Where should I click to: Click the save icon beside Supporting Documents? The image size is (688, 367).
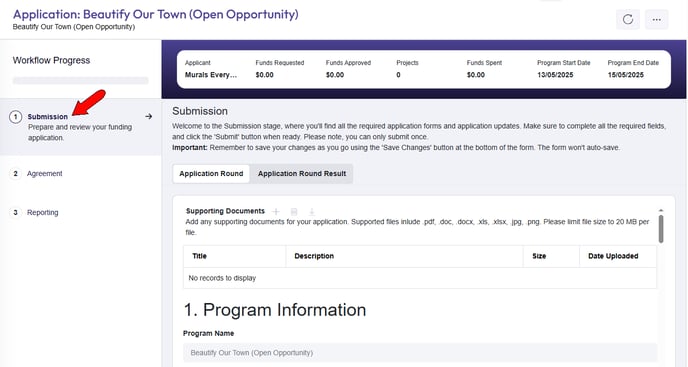point(294,212)
